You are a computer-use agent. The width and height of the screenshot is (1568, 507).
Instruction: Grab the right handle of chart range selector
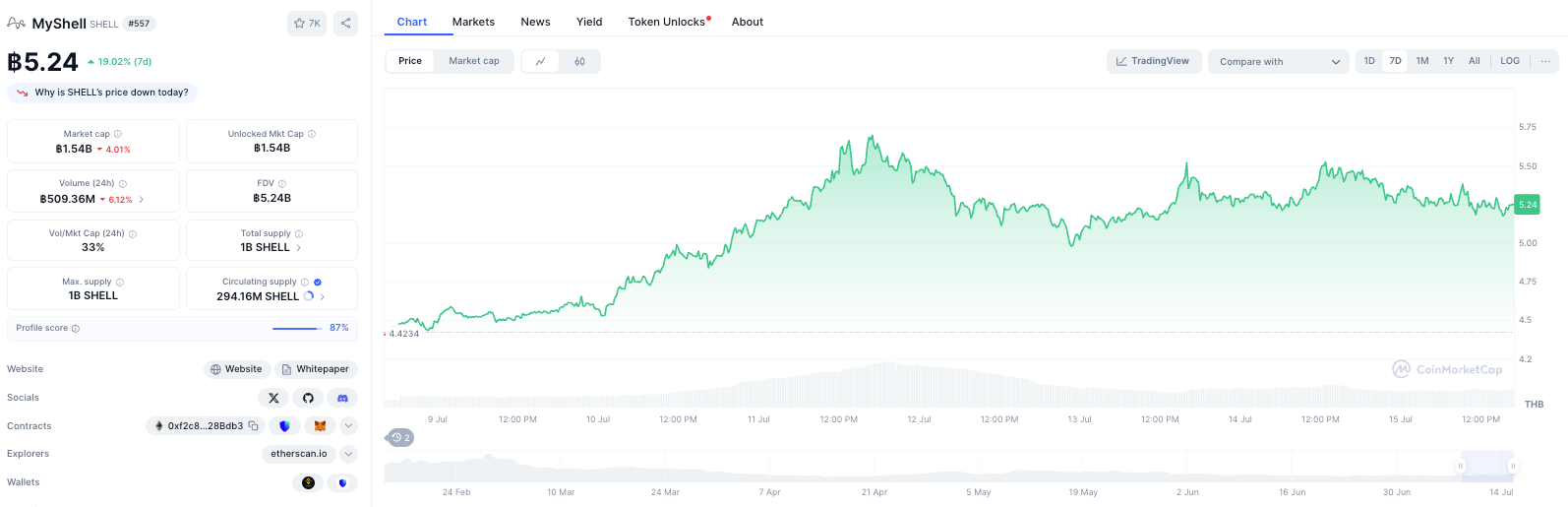[x=1513, y=466]
